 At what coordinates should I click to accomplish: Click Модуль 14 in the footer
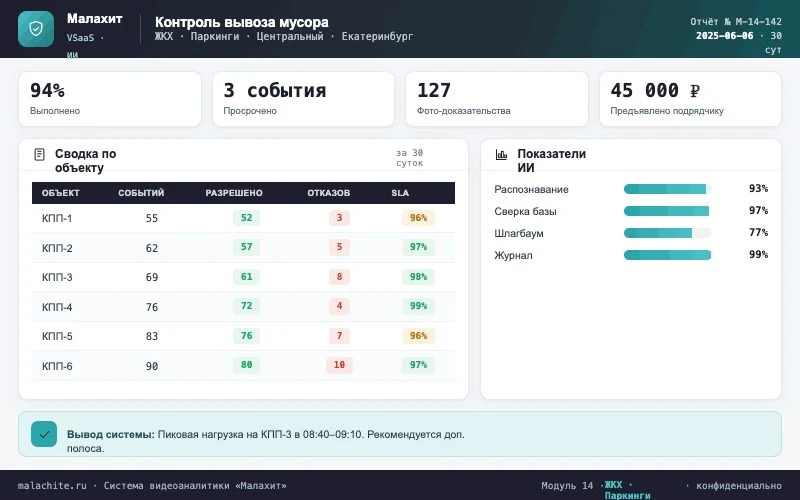tap(567, 486)
